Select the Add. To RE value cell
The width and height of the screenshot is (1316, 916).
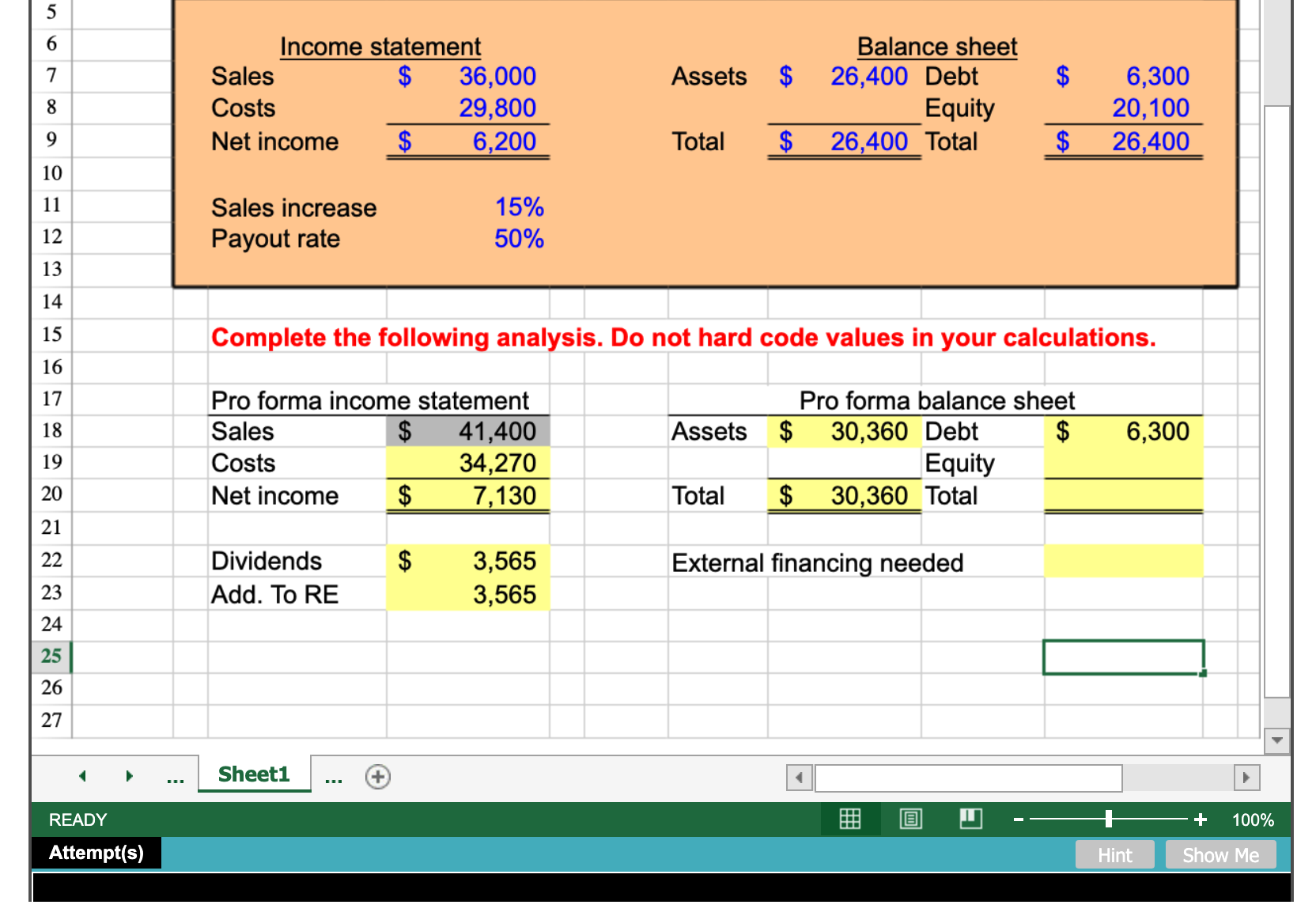467,594
